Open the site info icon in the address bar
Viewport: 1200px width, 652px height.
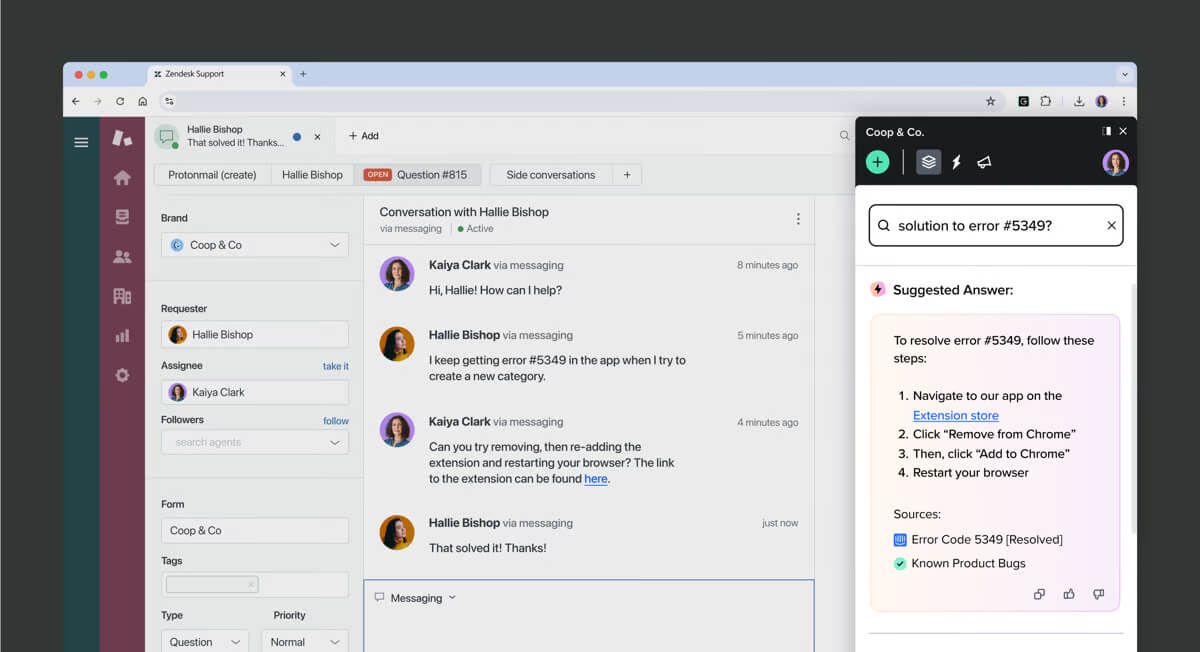(169, 101)
